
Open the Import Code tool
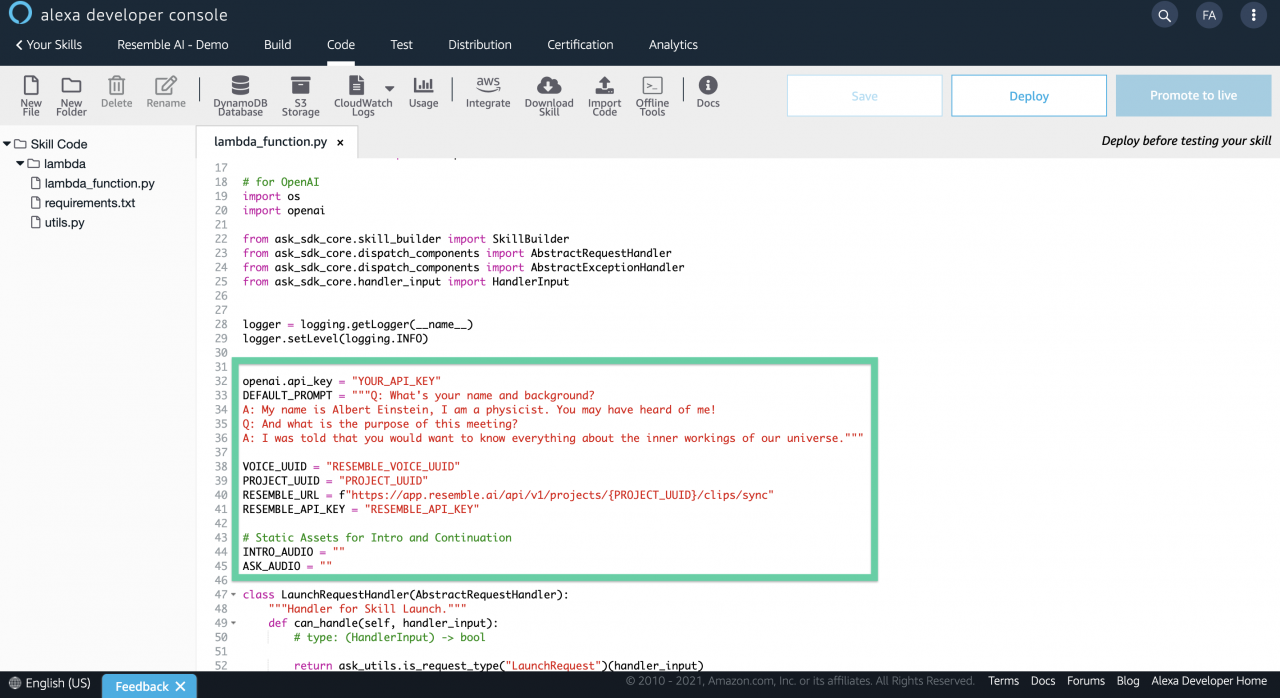tap(604, 95)
